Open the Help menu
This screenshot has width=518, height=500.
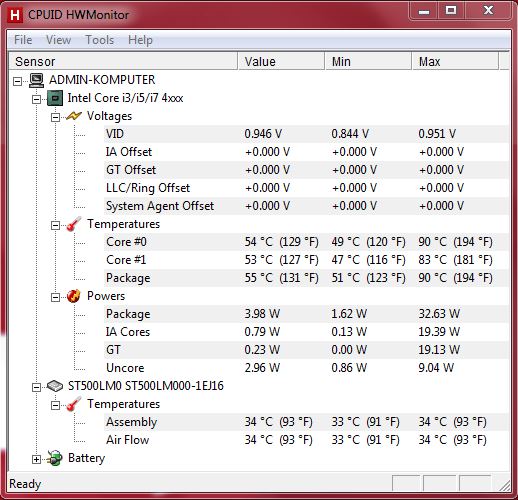point(140,40)
